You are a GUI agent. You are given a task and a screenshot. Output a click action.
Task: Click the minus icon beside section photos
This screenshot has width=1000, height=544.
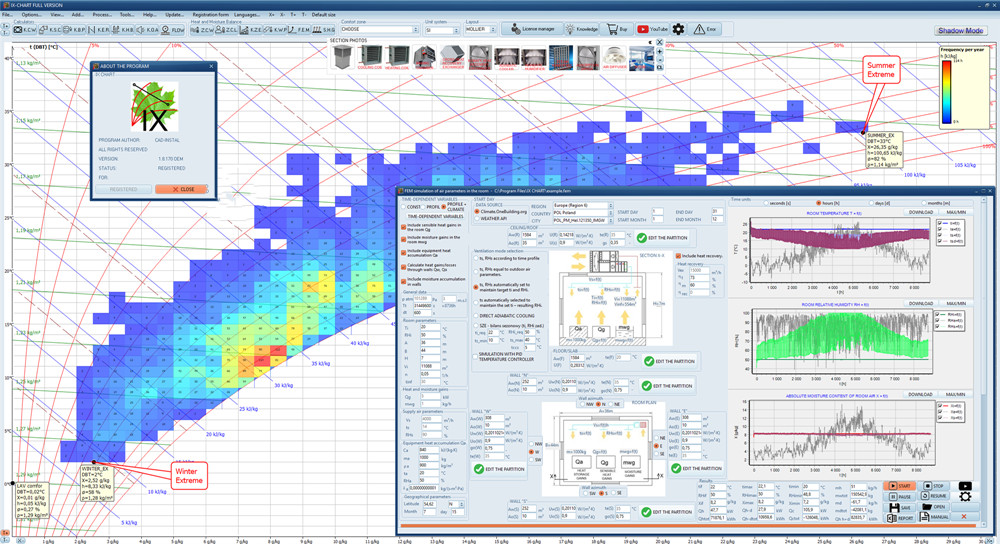click(659, 59)
